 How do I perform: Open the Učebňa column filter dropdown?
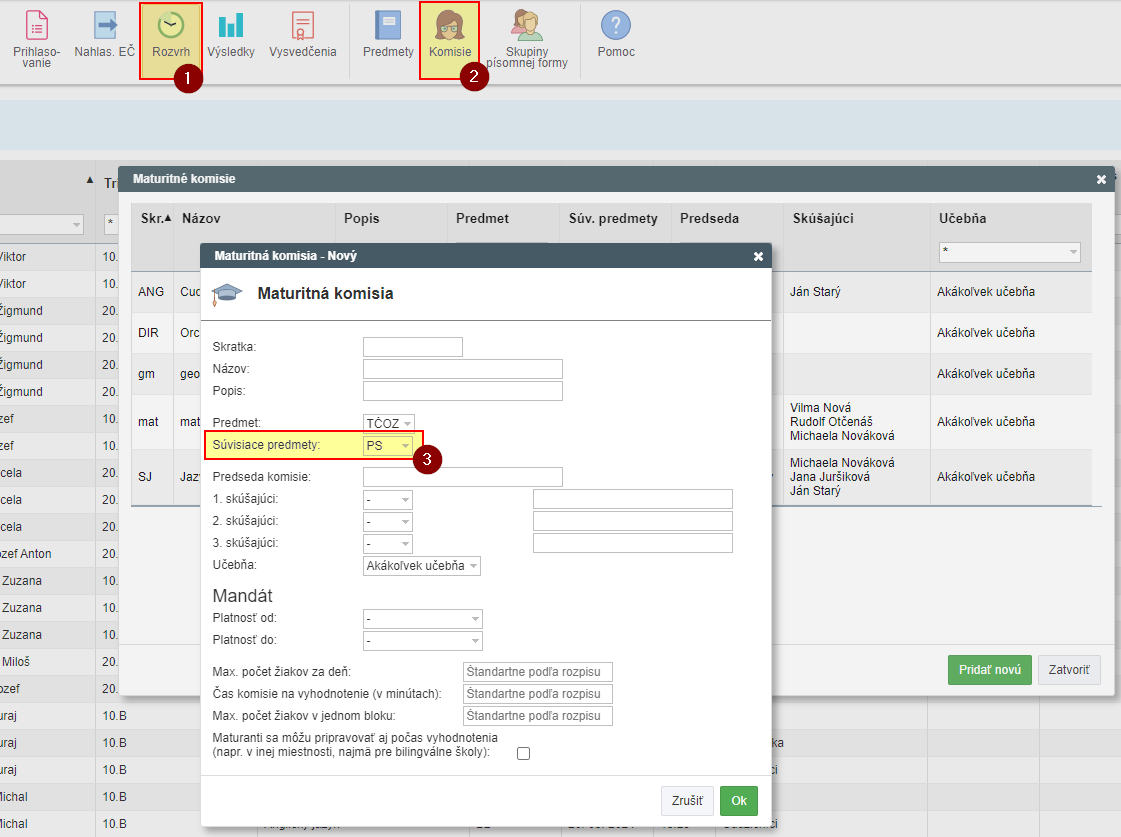(x=1009, y=252)
